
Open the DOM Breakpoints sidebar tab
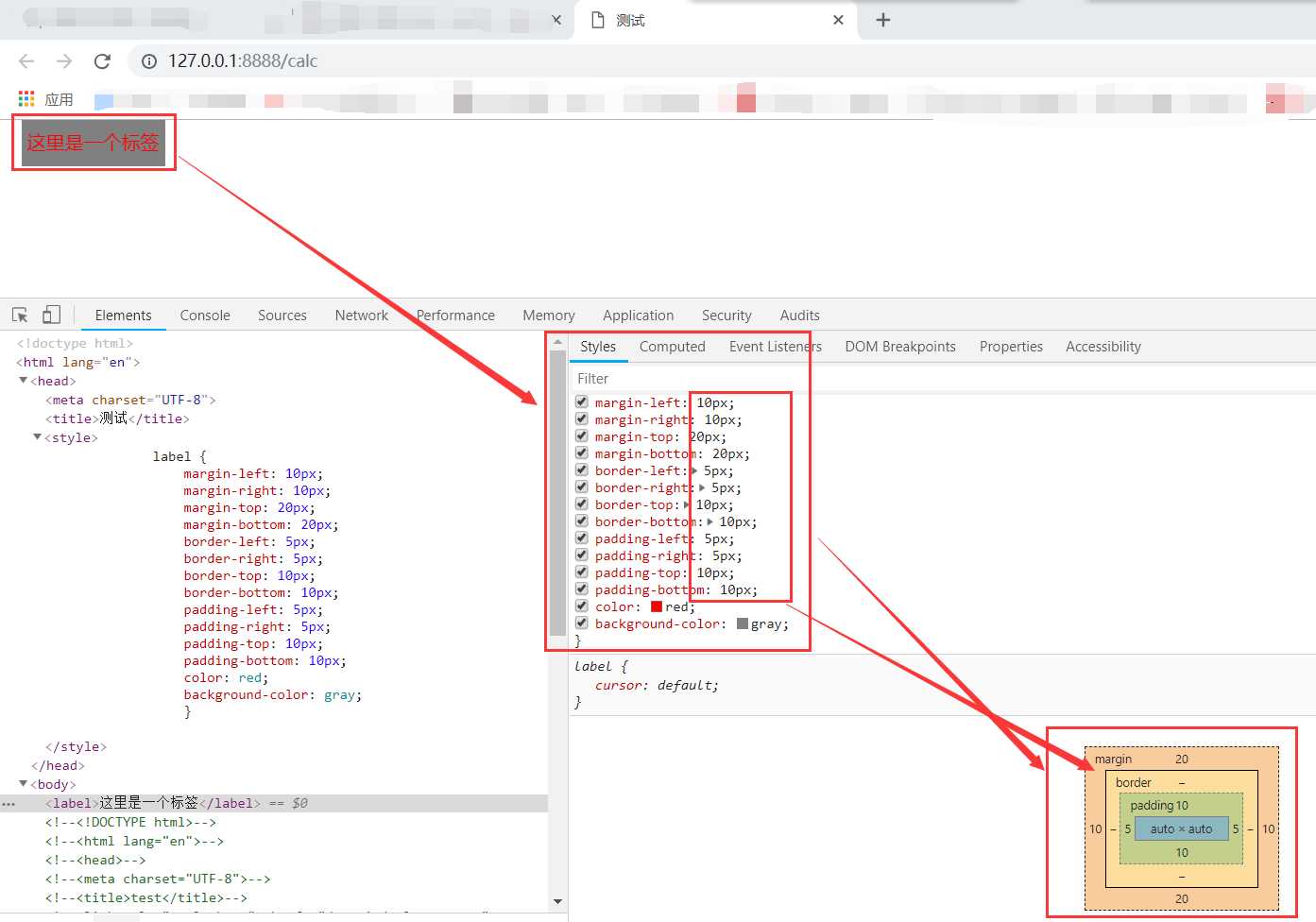[900, 347]
